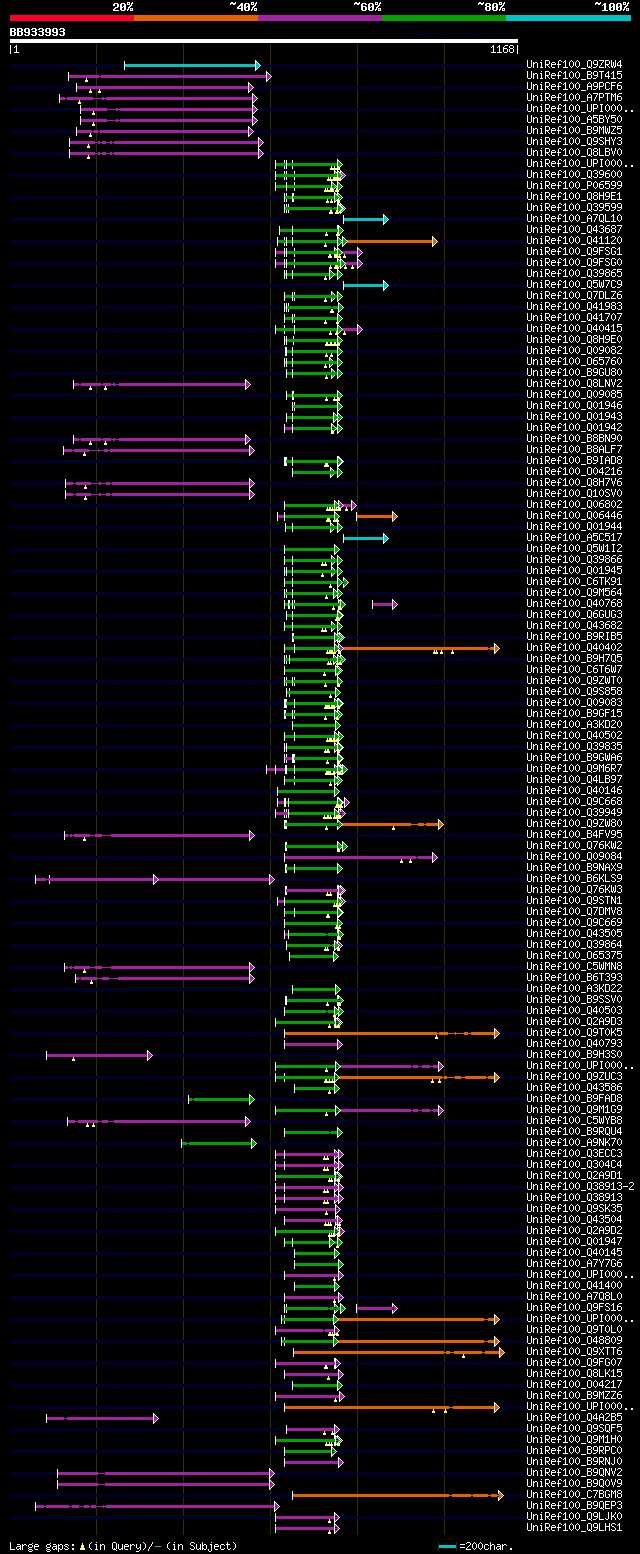Select label UniRef100_Q9LHS1
The height and width of the screenshot is (1554, 640).
pyautogui.click(x=574, y=1527)
